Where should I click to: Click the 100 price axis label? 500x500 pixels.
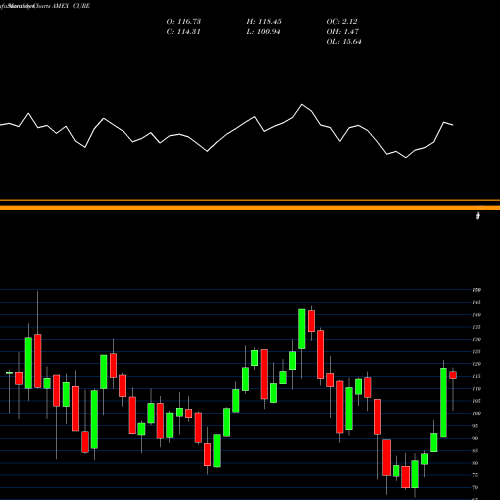(477, 413)
